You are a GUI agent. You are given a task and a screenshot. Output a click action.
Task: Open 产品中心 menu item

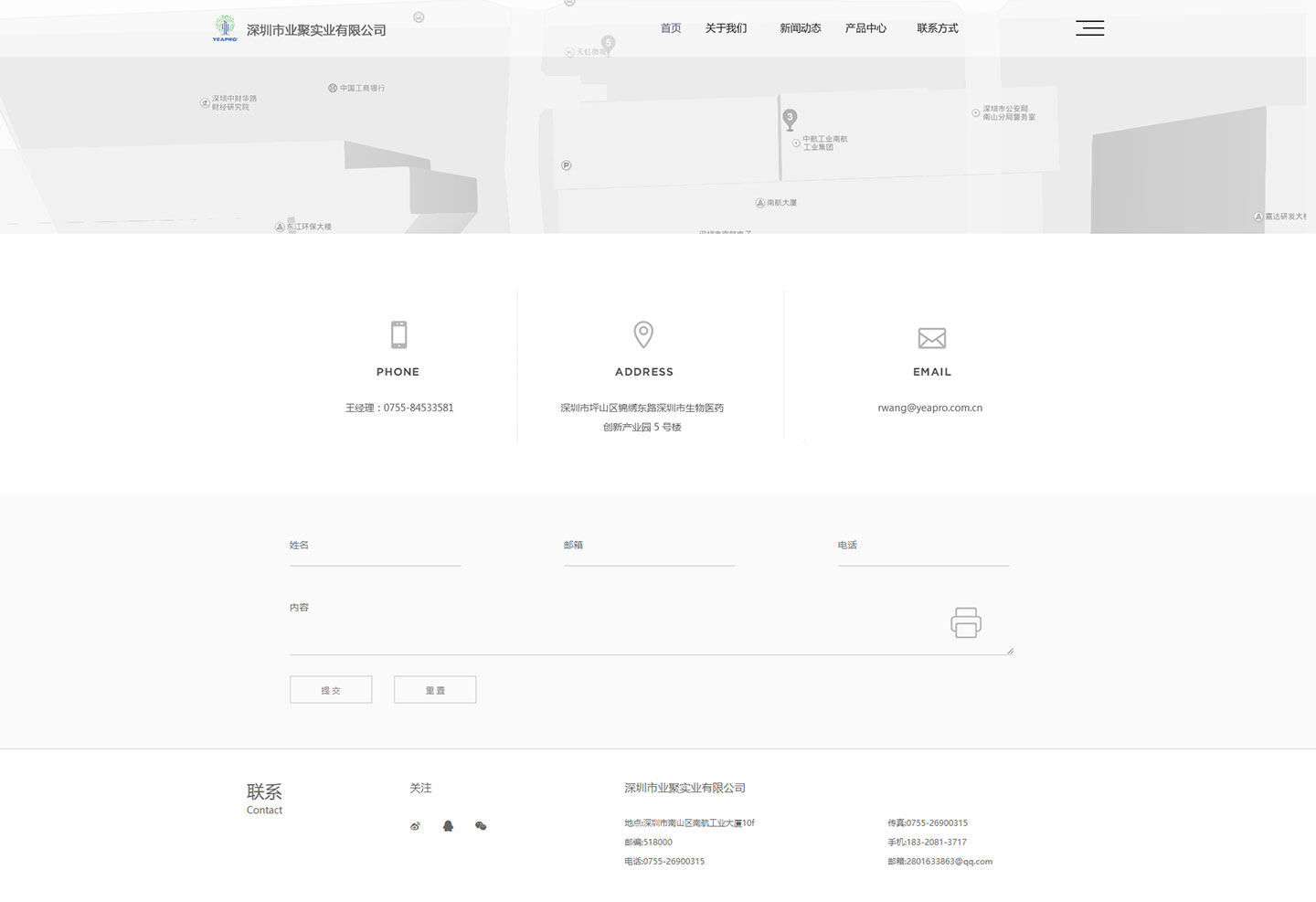865,28
